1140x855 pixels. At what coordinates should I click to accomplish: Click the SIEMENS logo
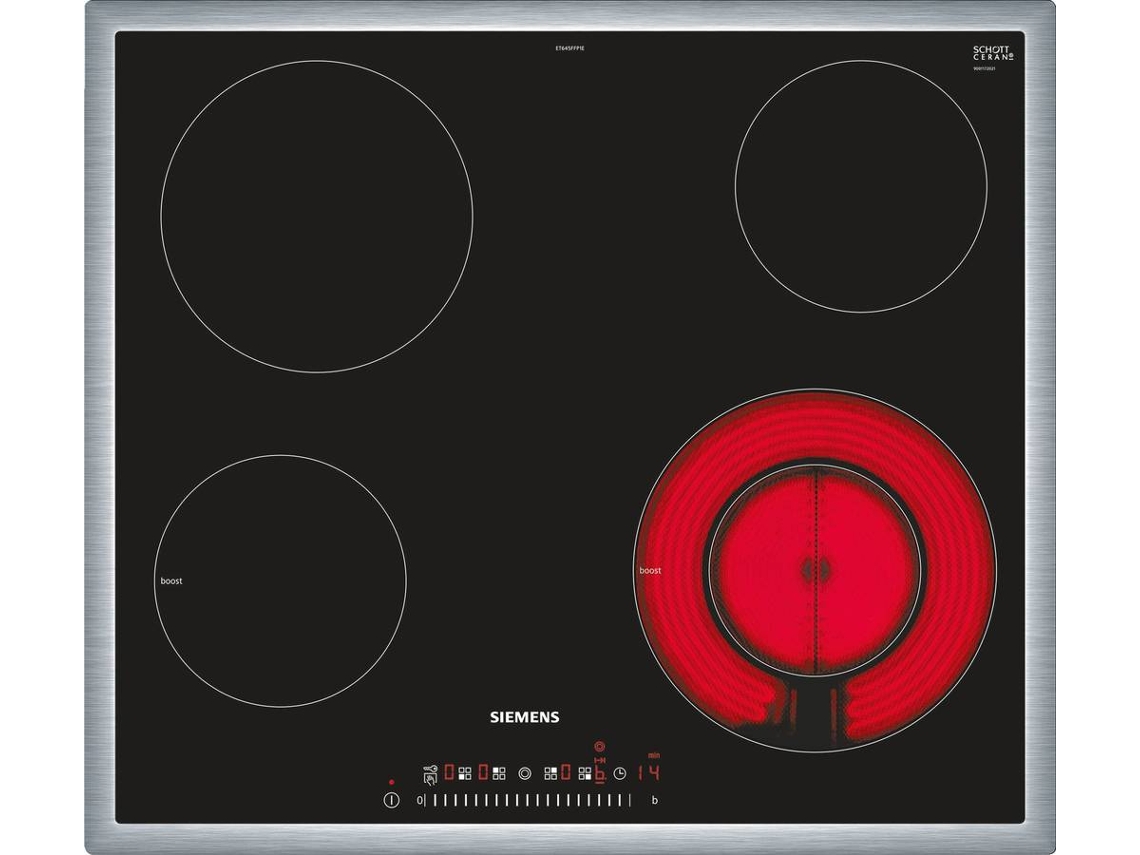point(524,717)
